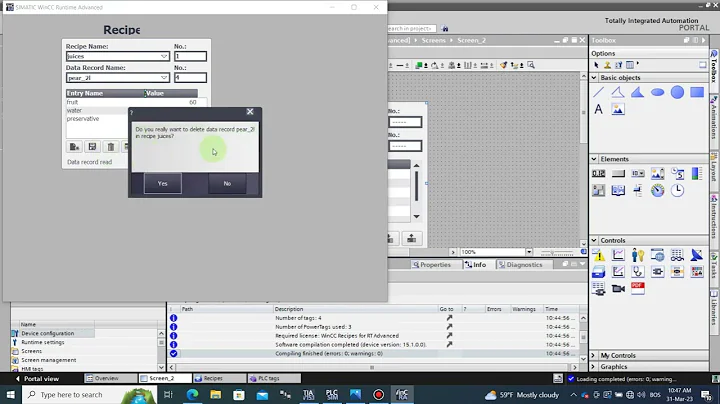Choose the PDF view control
This screenshot has height=404, width=720.
point(638,289)
